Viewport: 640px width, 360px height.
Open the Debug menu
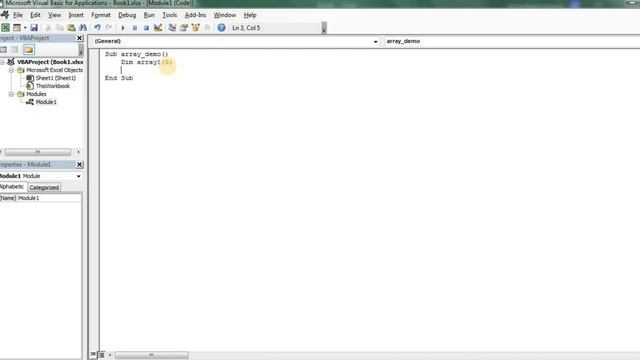point(127,15)
